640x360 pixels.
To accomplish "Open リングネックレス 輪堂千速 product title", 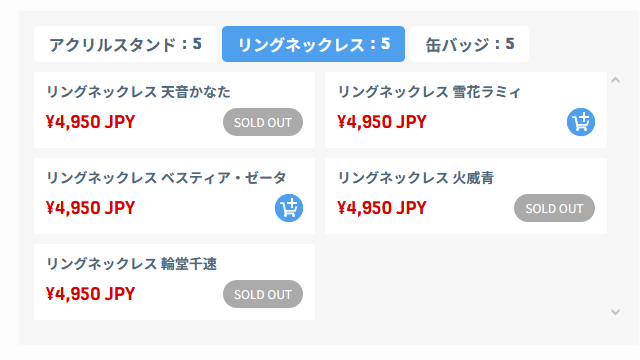I will [131, 264].
